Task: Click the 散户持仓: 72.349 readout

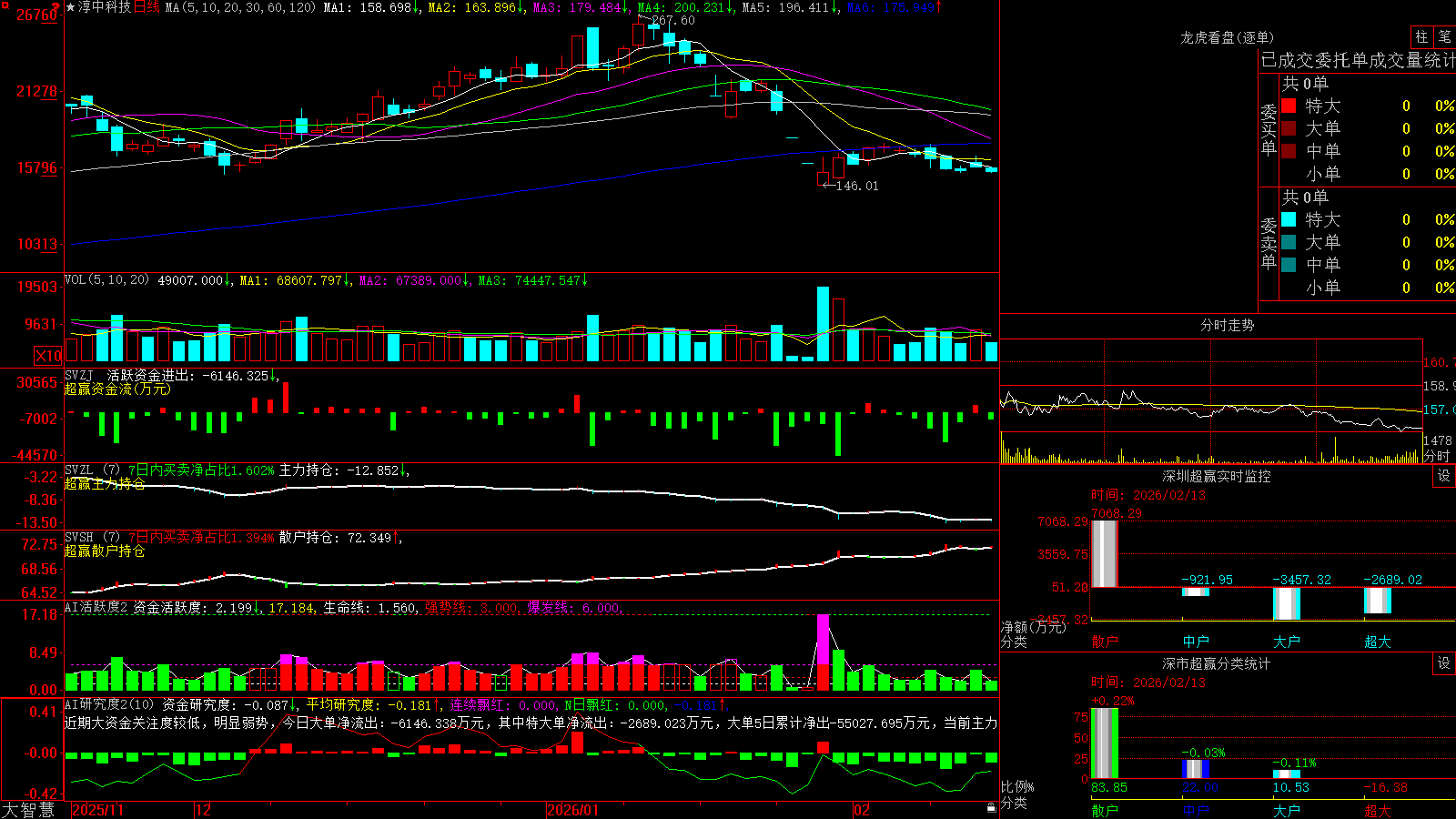Action: pyautogui.click(x=340, y=538)
